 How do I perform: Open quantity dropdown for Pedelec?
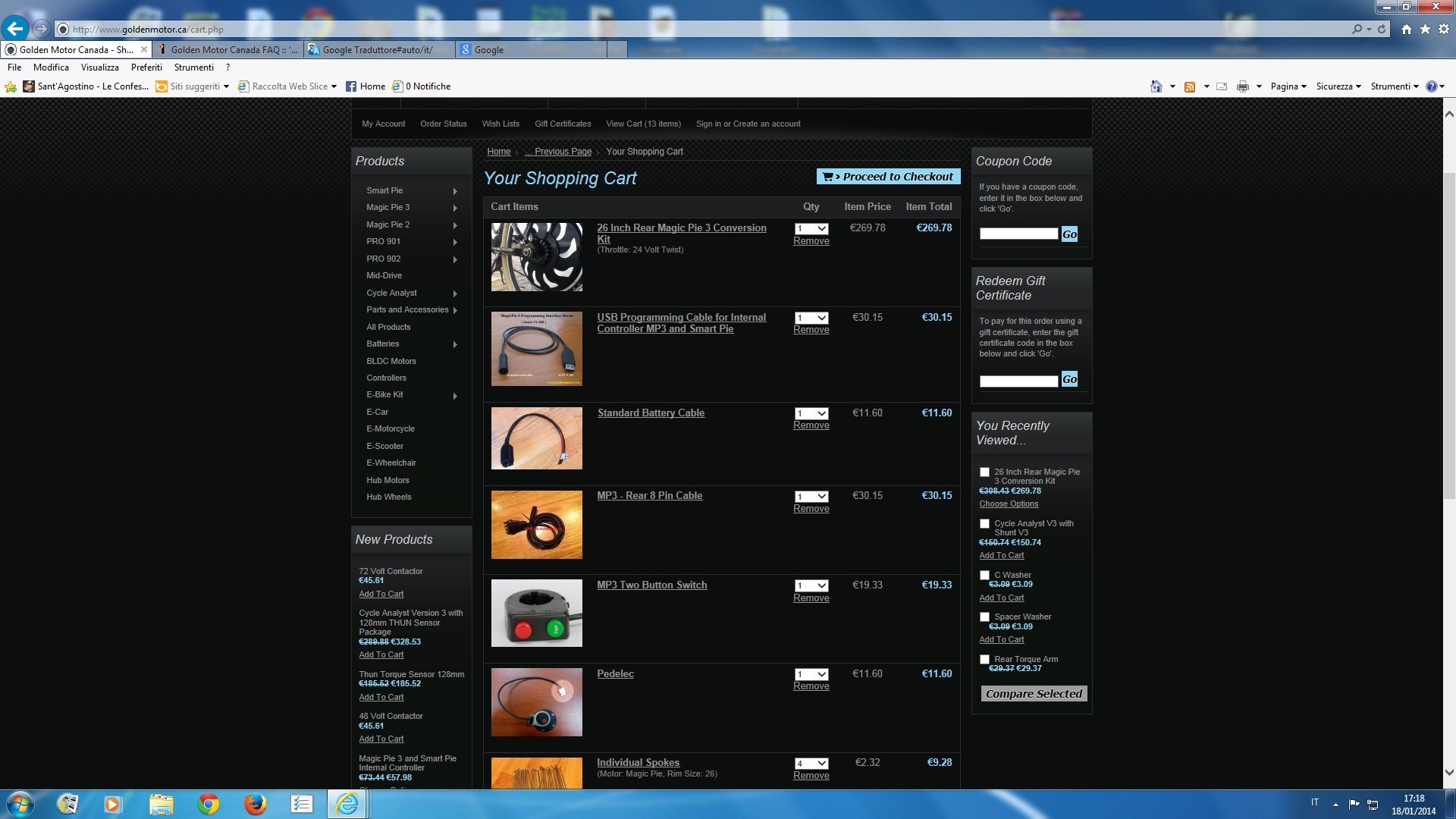coord(811,675)
